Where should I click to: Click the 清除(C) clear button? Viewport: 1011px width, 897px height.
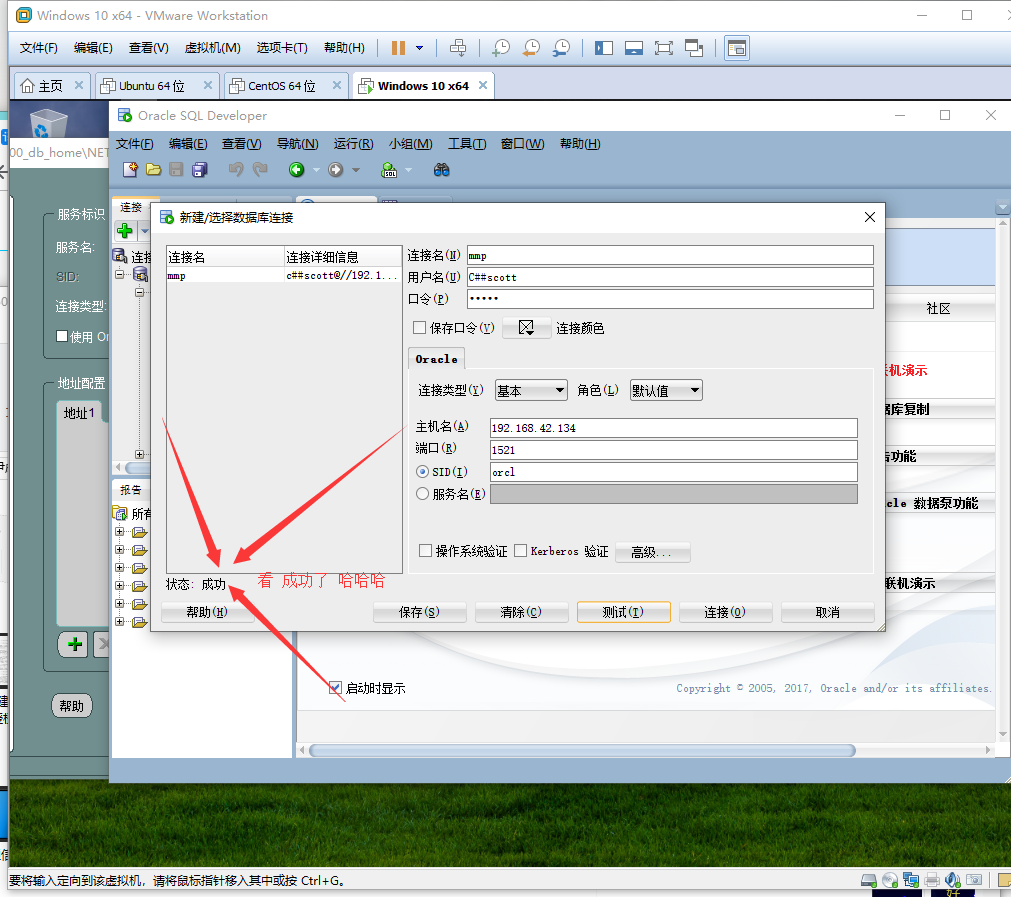(522, 612)
